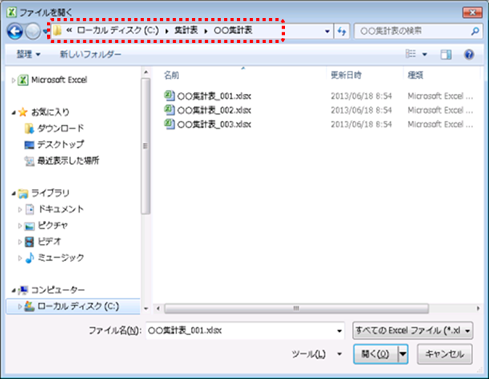Click the Back navigation arrow button

pyautogui.click(x=15, y=31)
